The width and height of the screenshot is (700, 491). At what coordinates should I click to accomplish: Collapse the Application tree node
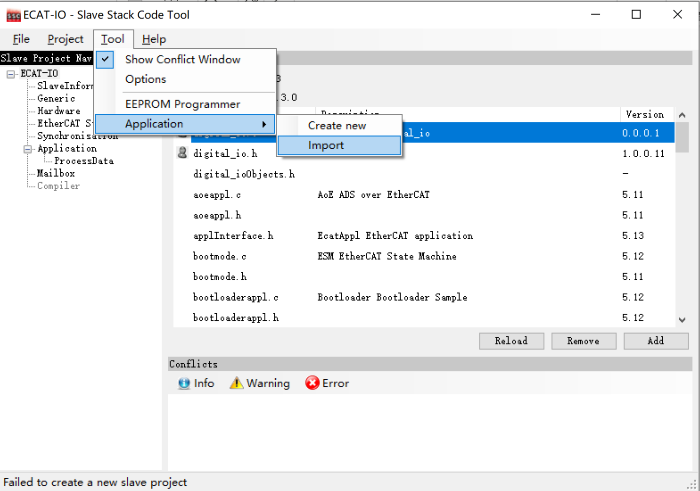click(28, 148)
